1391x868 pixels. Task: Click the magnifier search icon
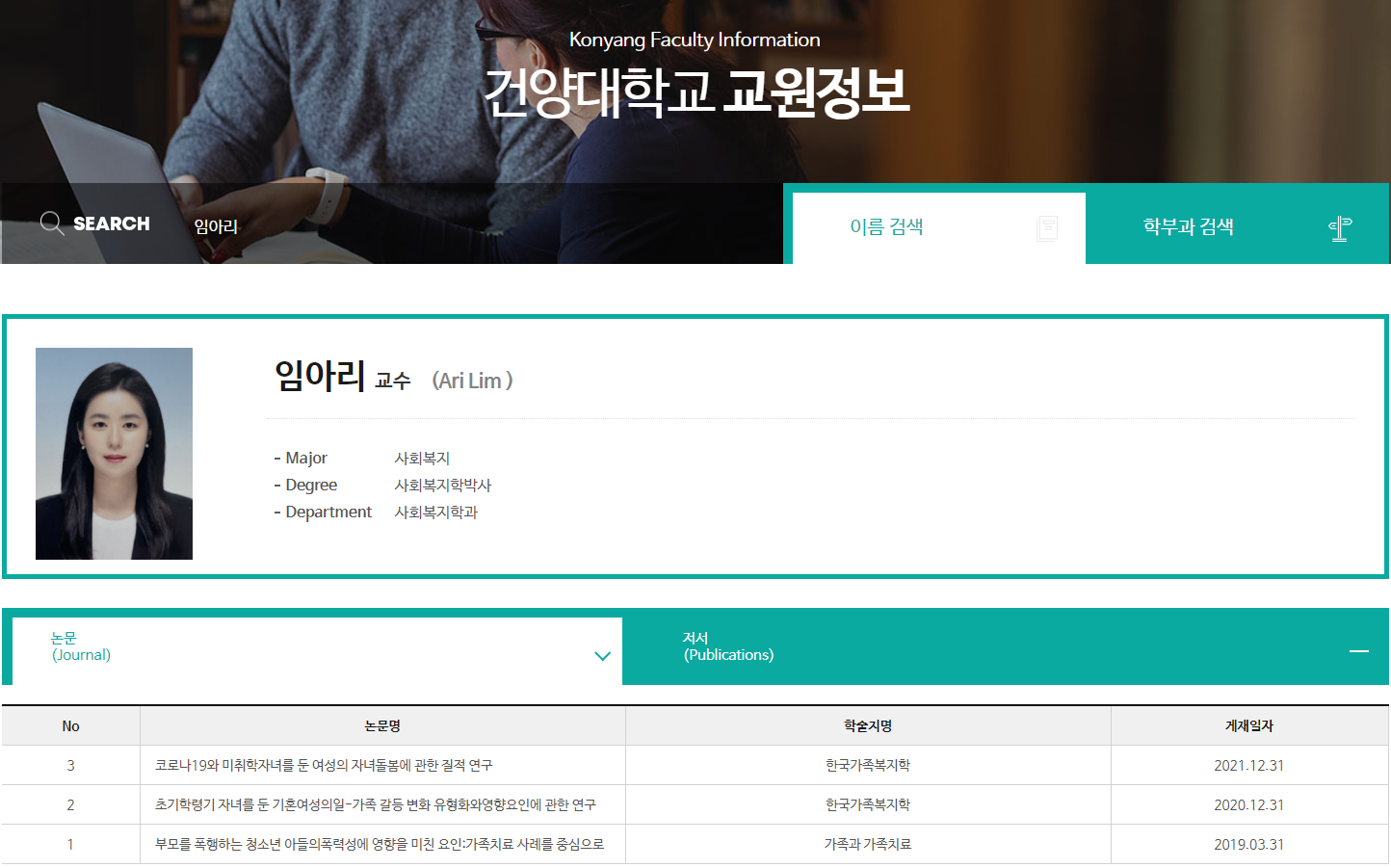tap(52, 224)
